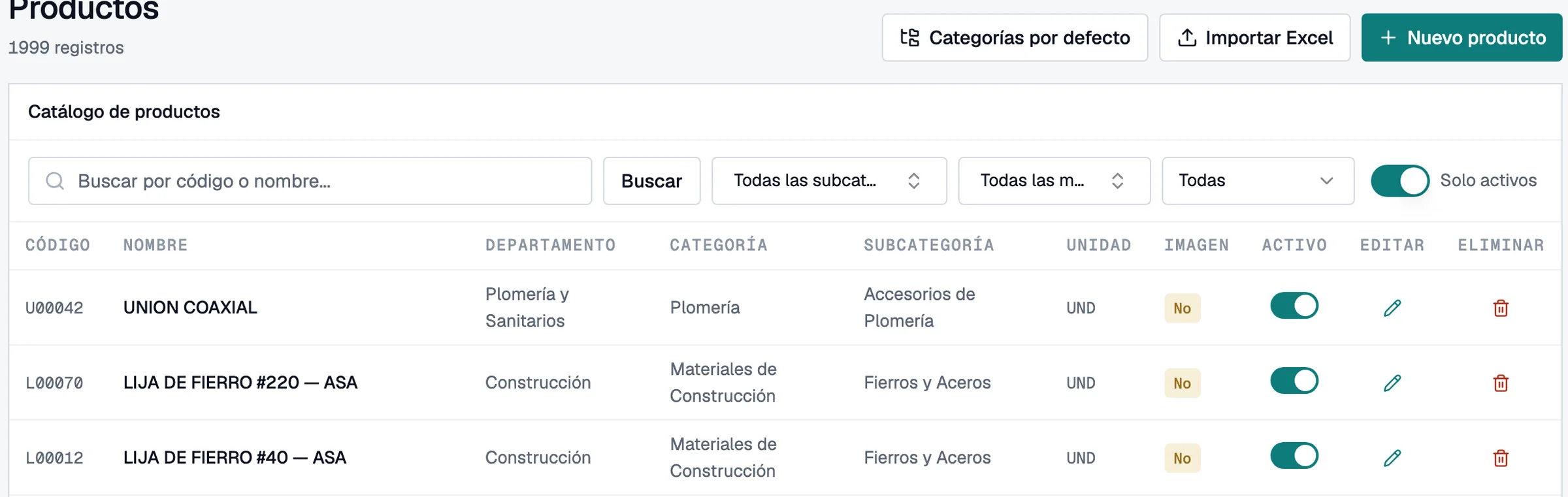
Task: Open the Todas las m... dropdown
Action: [1054, 181]
